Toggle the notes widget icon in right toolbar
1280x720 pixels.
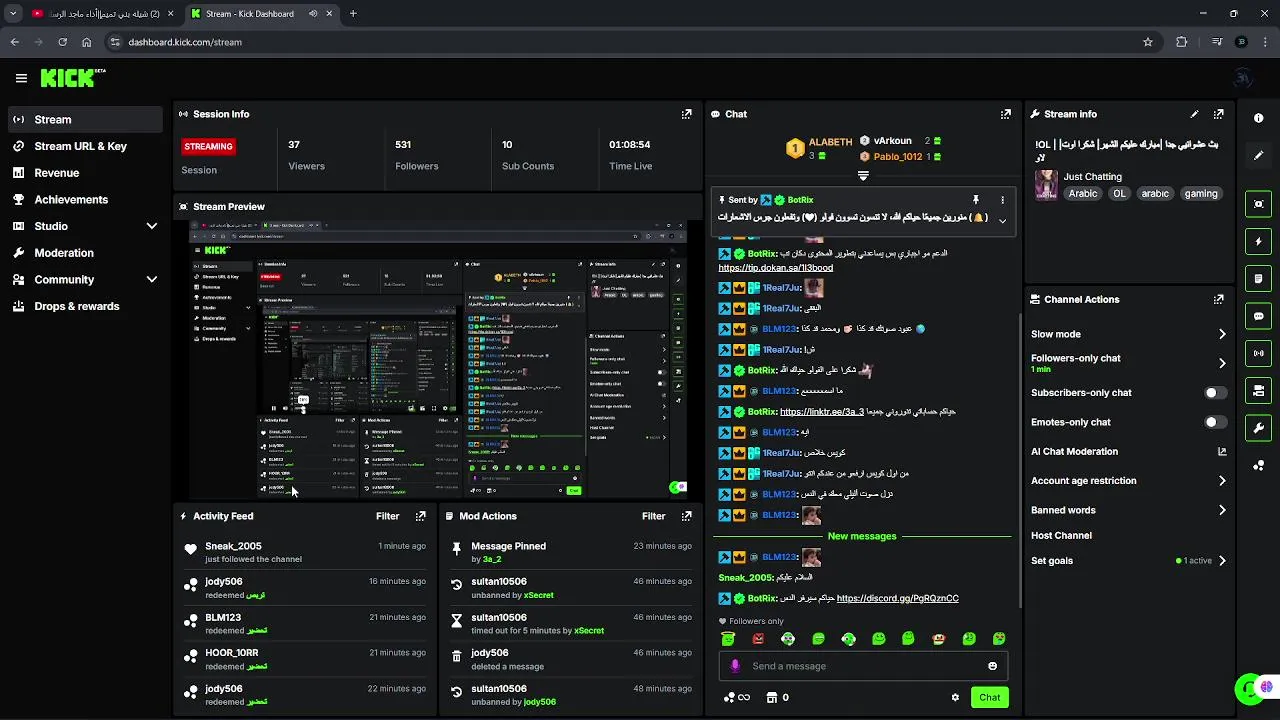click(1258, 278)
